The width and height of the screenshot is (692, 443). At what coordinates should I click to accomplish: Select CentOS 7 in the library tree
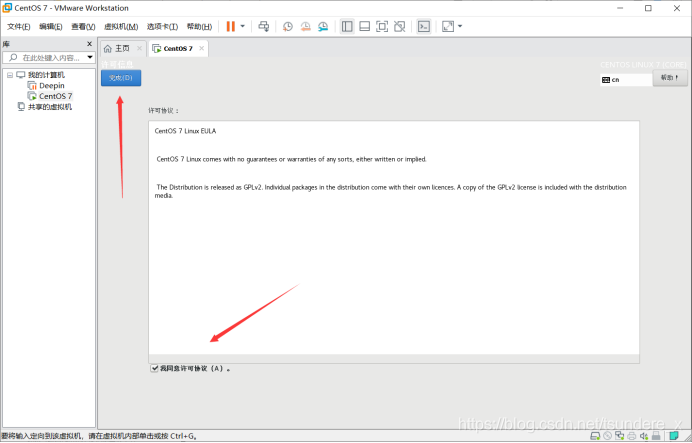tap(55, 96)
